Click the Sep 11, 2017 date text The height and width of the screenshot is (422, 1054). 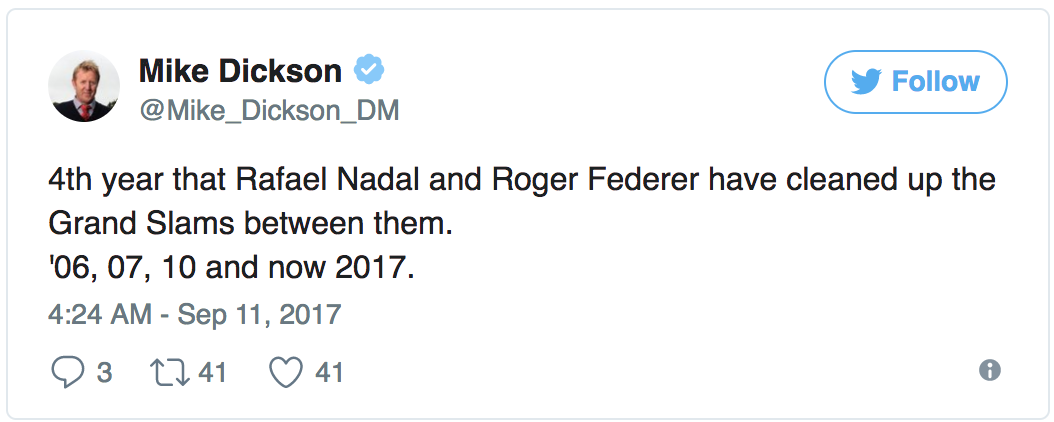click(259, 314)
